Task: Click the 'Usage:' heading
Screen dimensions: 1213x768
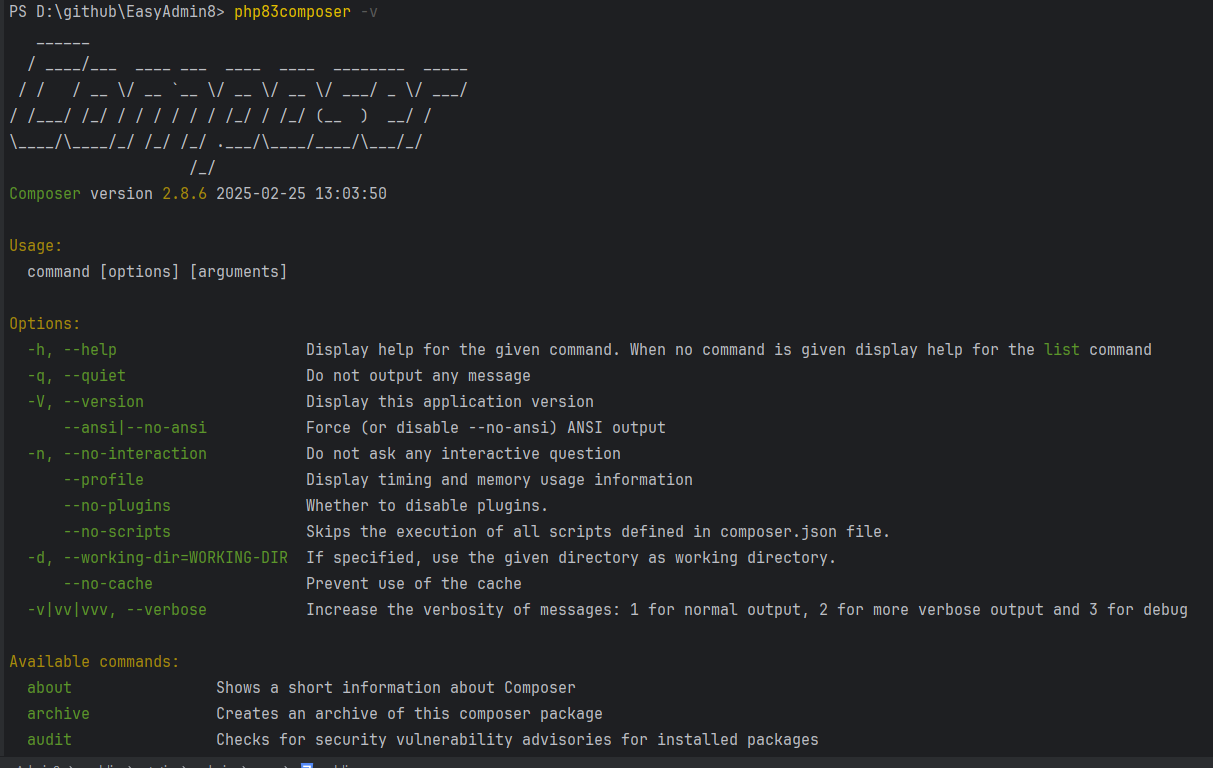Action: coord(36,246)
